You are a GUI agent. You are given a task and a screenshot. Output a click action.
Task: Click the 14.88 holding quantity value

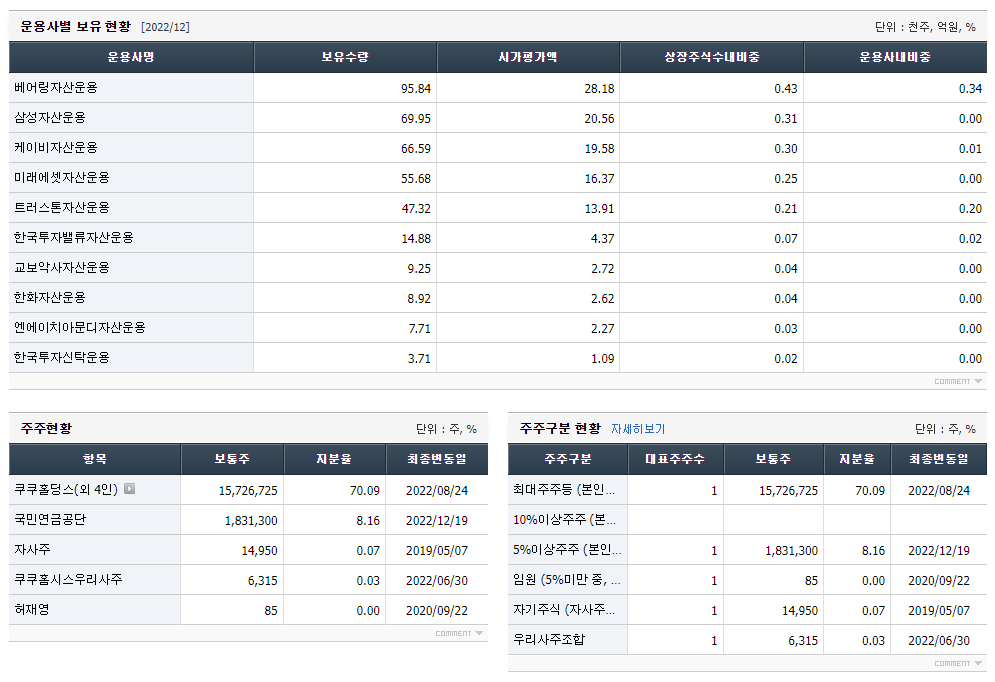(x=416, y=239)
